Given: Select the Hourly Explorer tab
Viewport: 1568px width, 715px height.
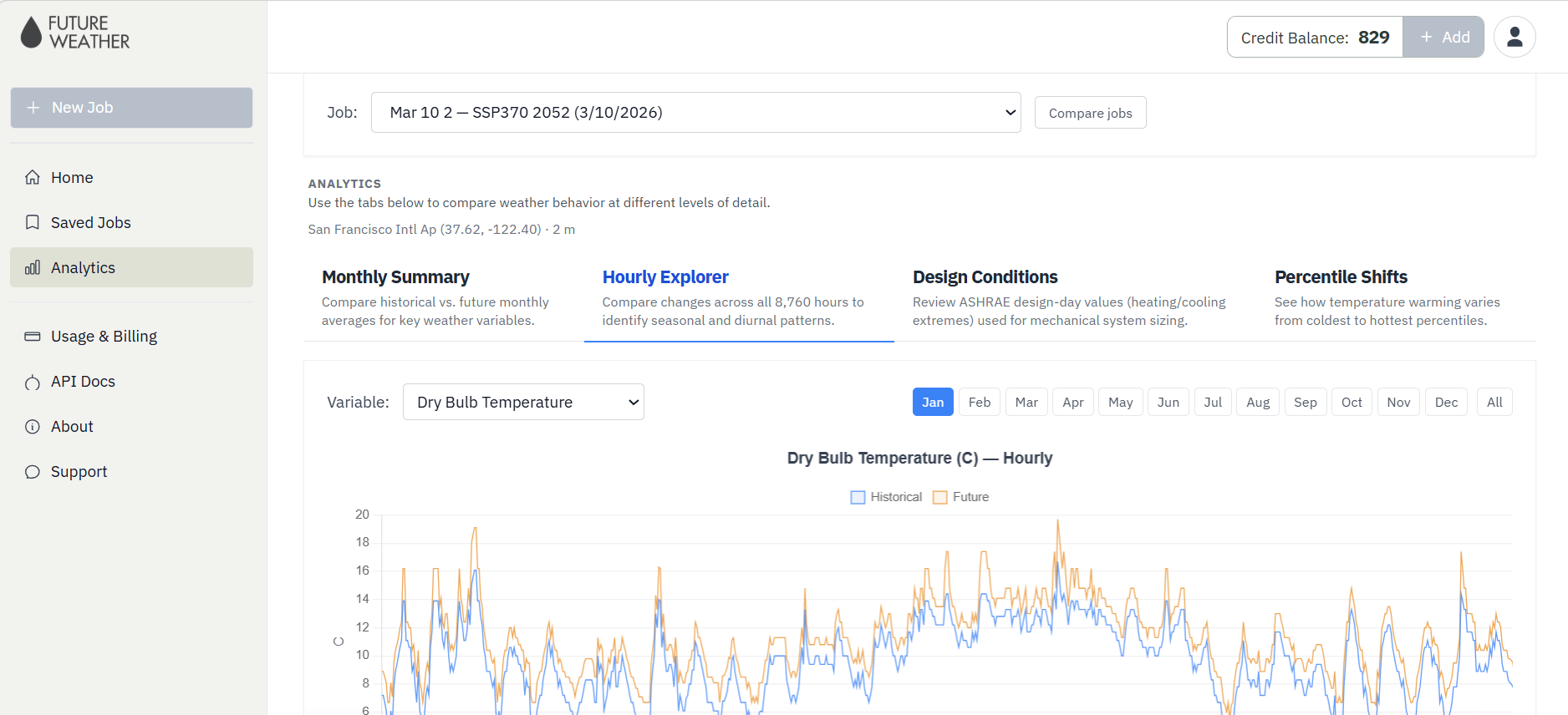Looking at the screenshot, I should (x=739, y=297).
